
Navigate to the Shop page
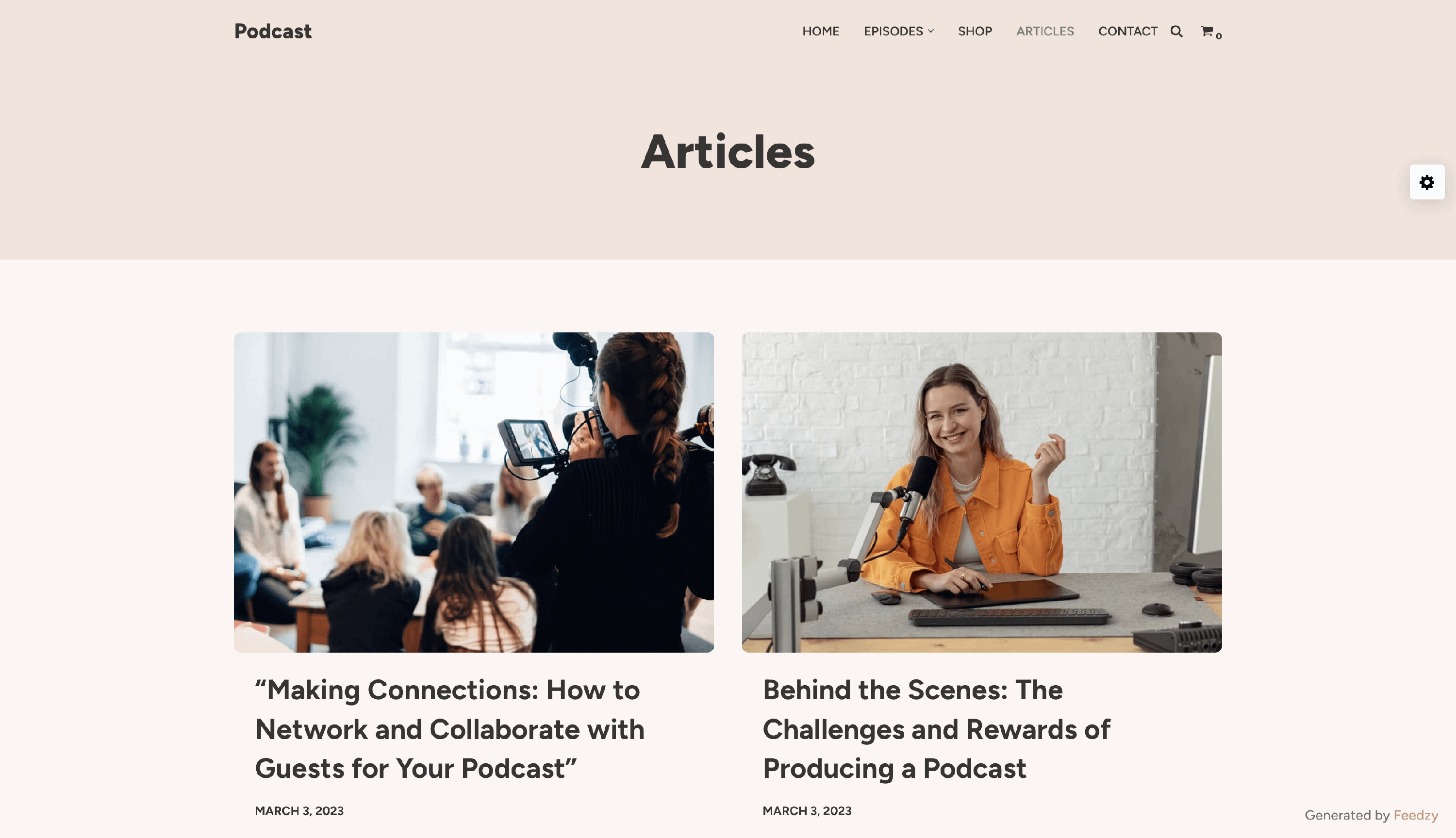coord(975,31)
